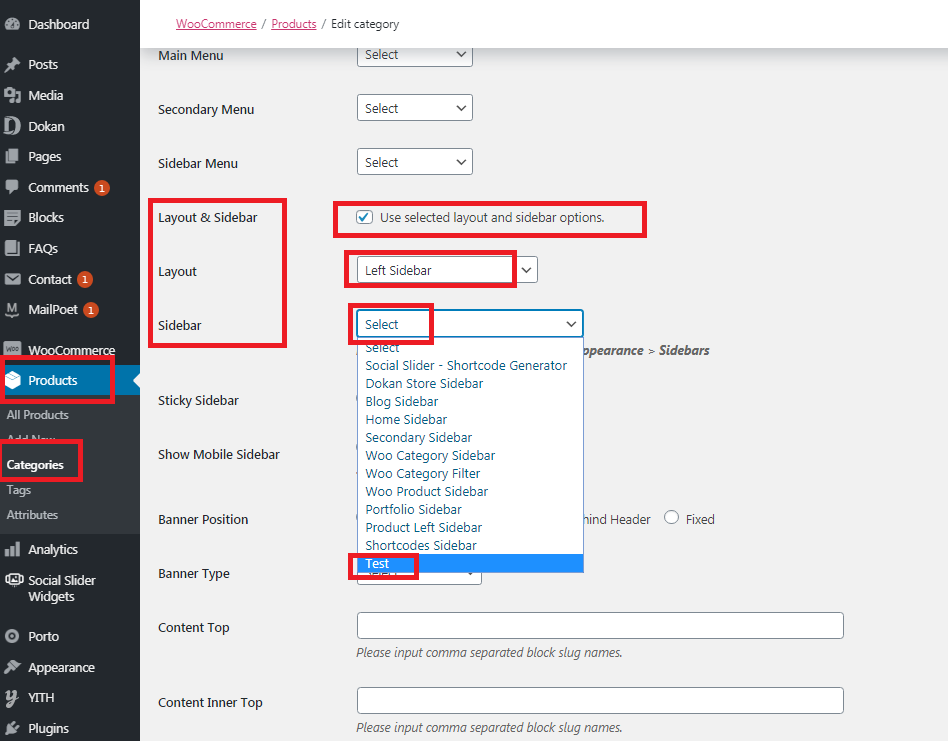Open the Main Menu select dropdown
Viewport: 948px width, 741px height.
415,55
